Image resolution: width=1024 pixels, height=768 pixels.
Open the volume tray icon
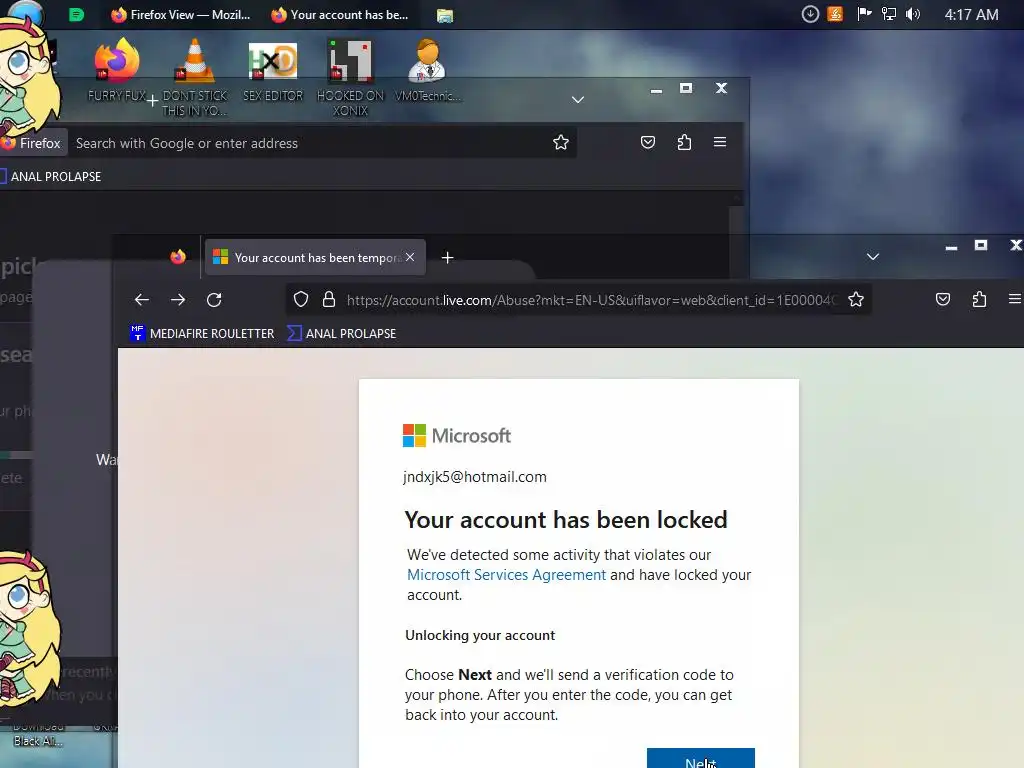913,14
